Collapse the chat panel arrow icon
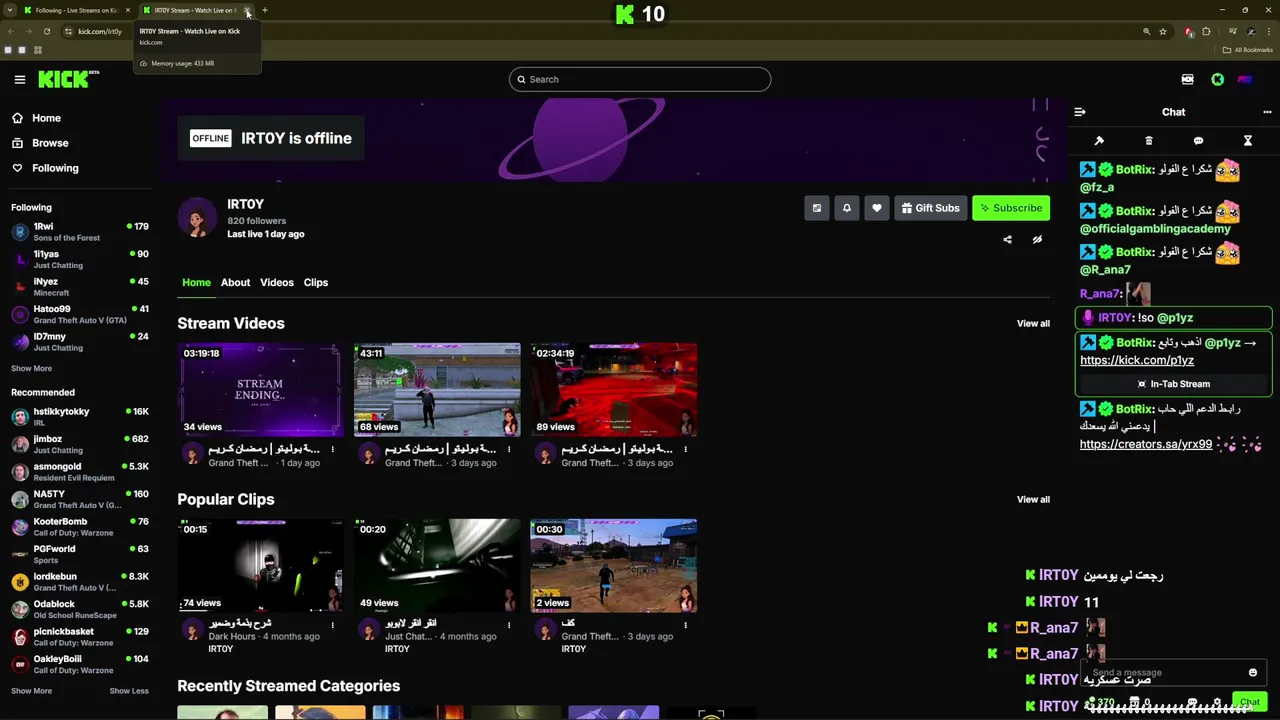Screen dimensions: 1280x720 tap(1080, 112)
